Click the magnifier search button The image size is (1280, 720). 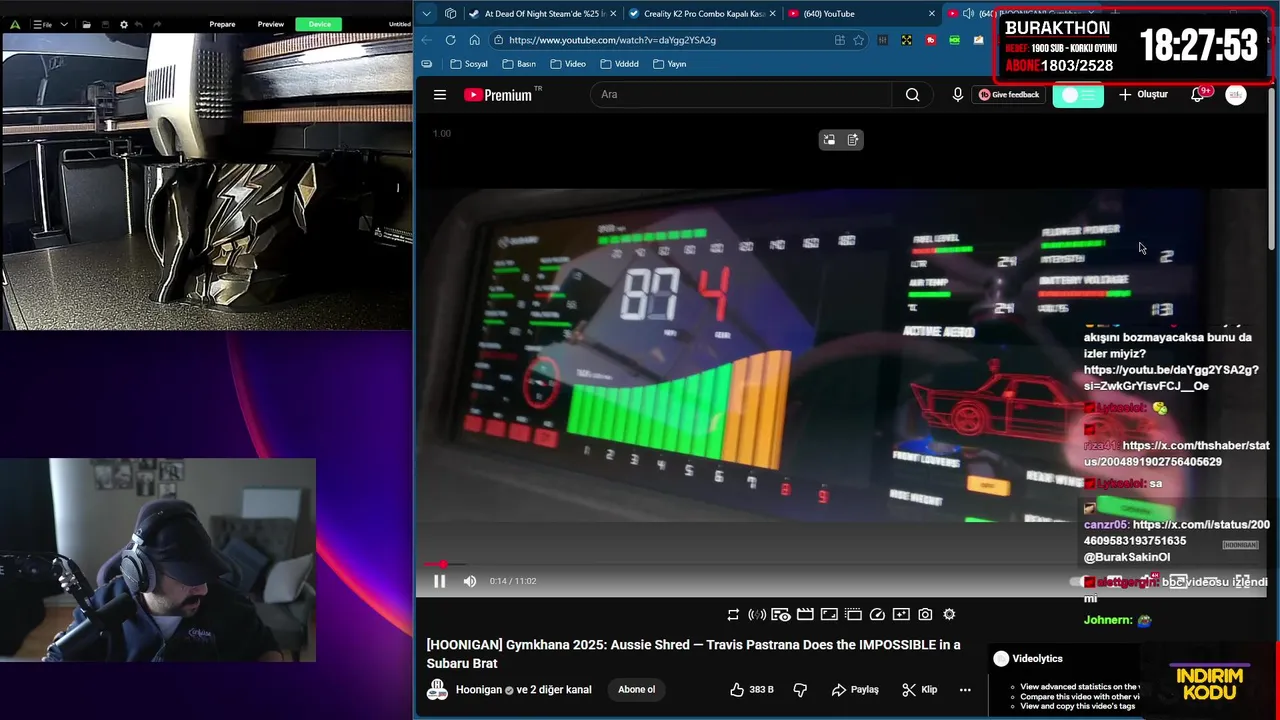(912, 95)
